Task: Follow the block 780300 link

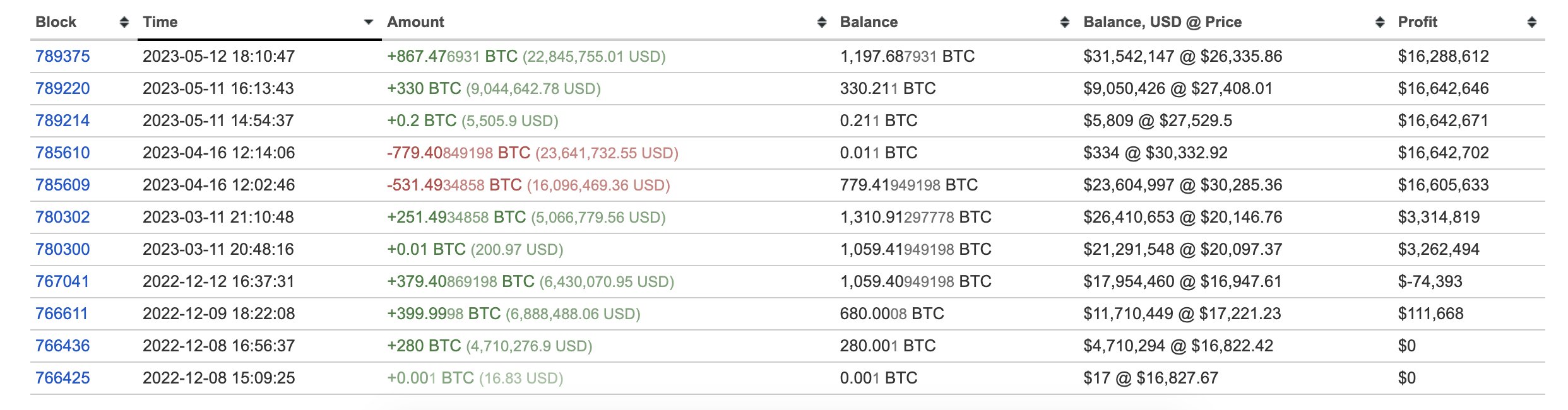Action: tap(62, 250)
